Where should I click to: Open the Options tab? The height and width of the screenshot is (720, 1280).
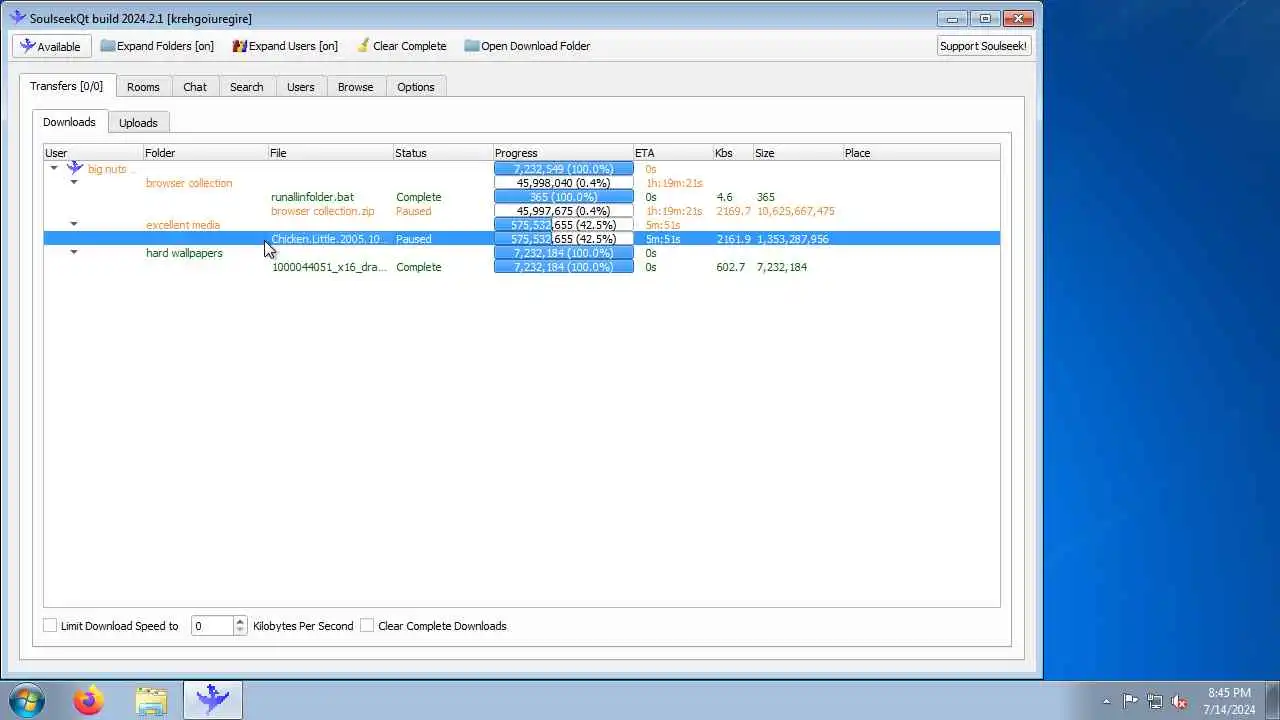415,87
